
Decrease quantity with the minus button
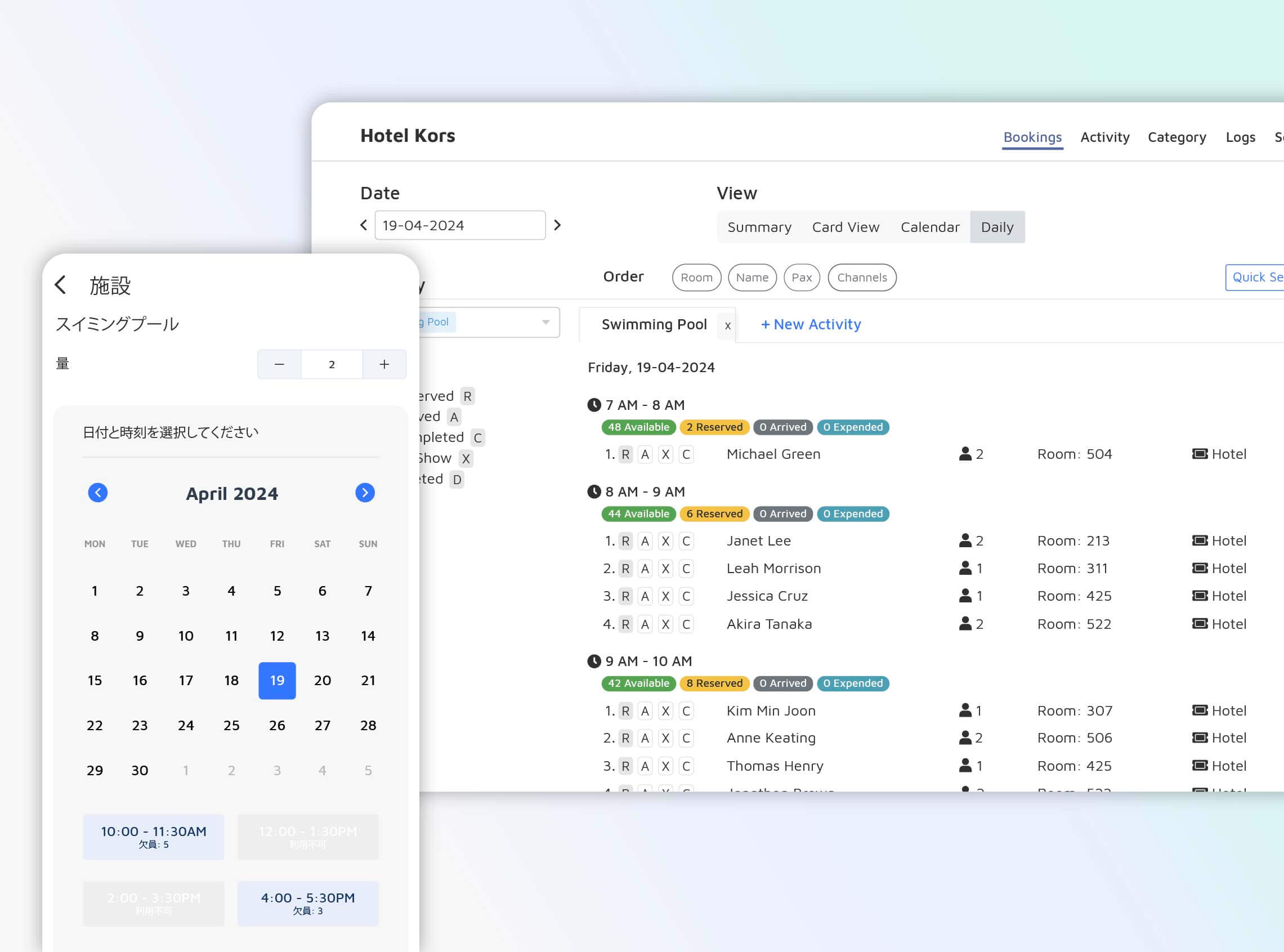[x=279, y=364]
